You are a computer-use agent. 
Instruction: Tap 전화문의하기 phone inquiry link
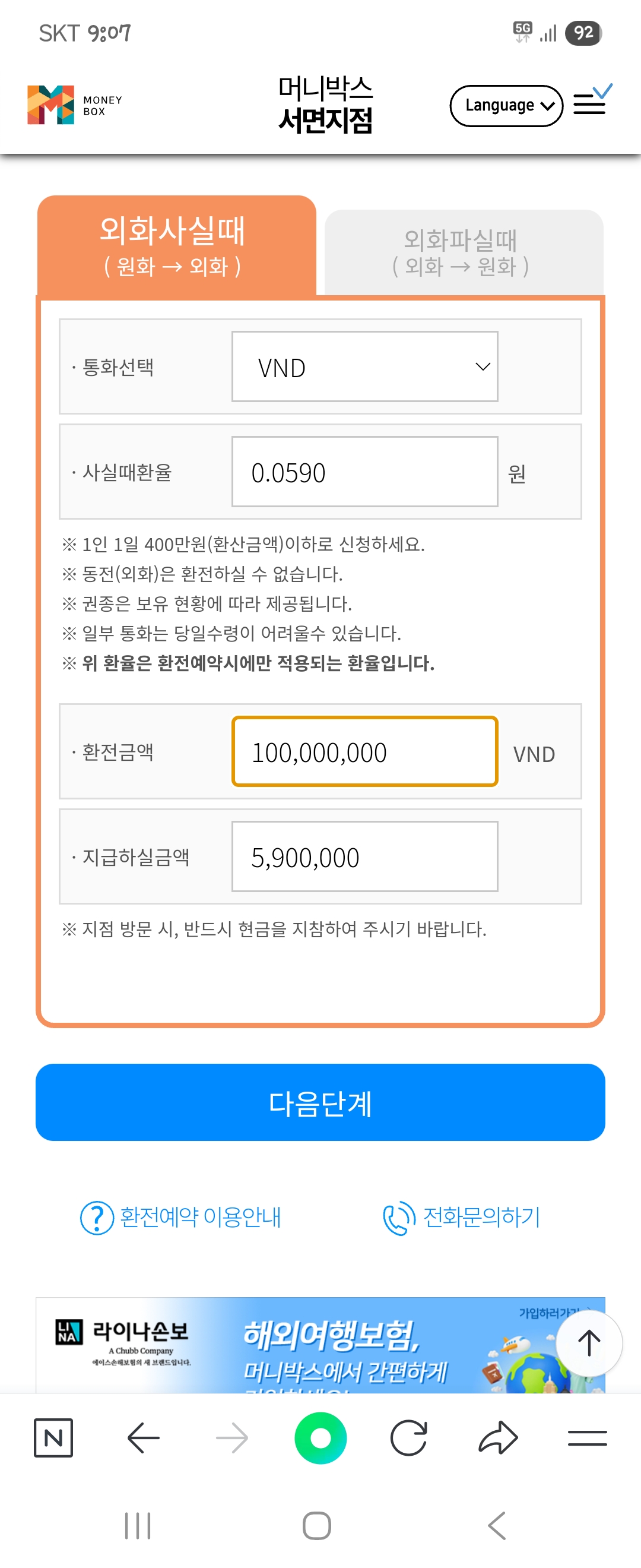tap(462, 1217)
